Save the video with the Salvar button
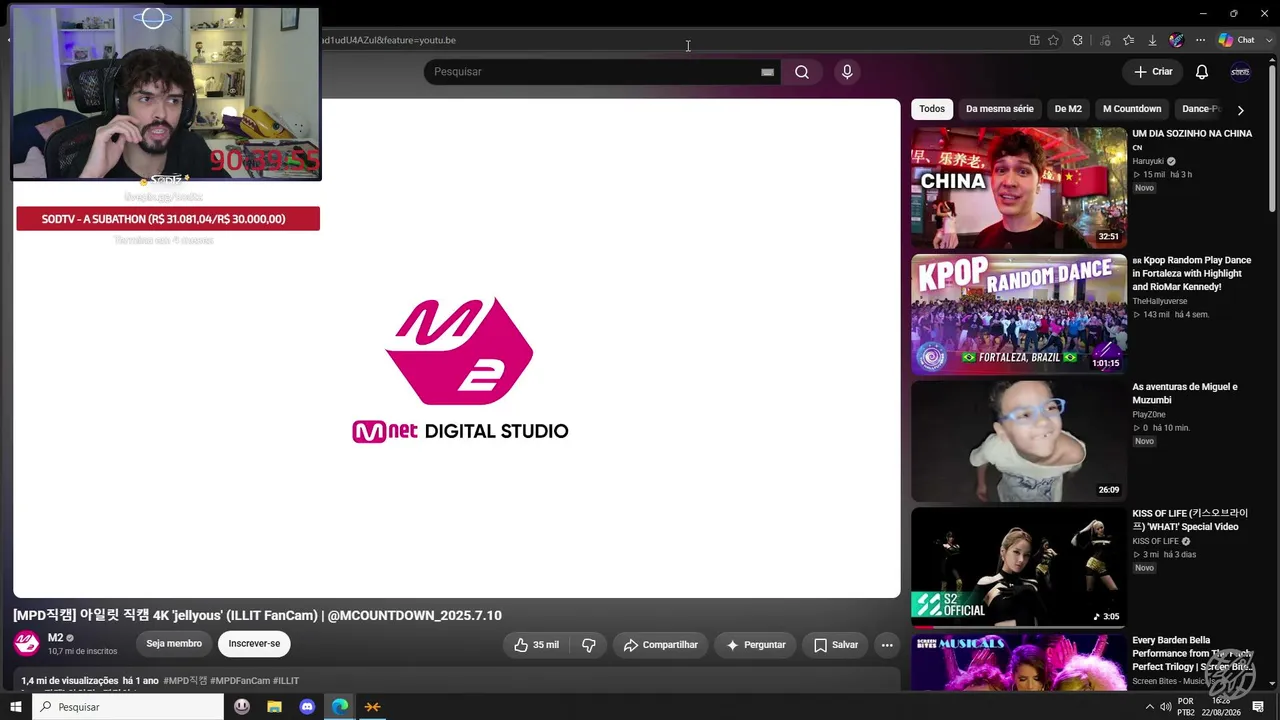Viewport: 1280px width, 720px height. pos(836,645)
